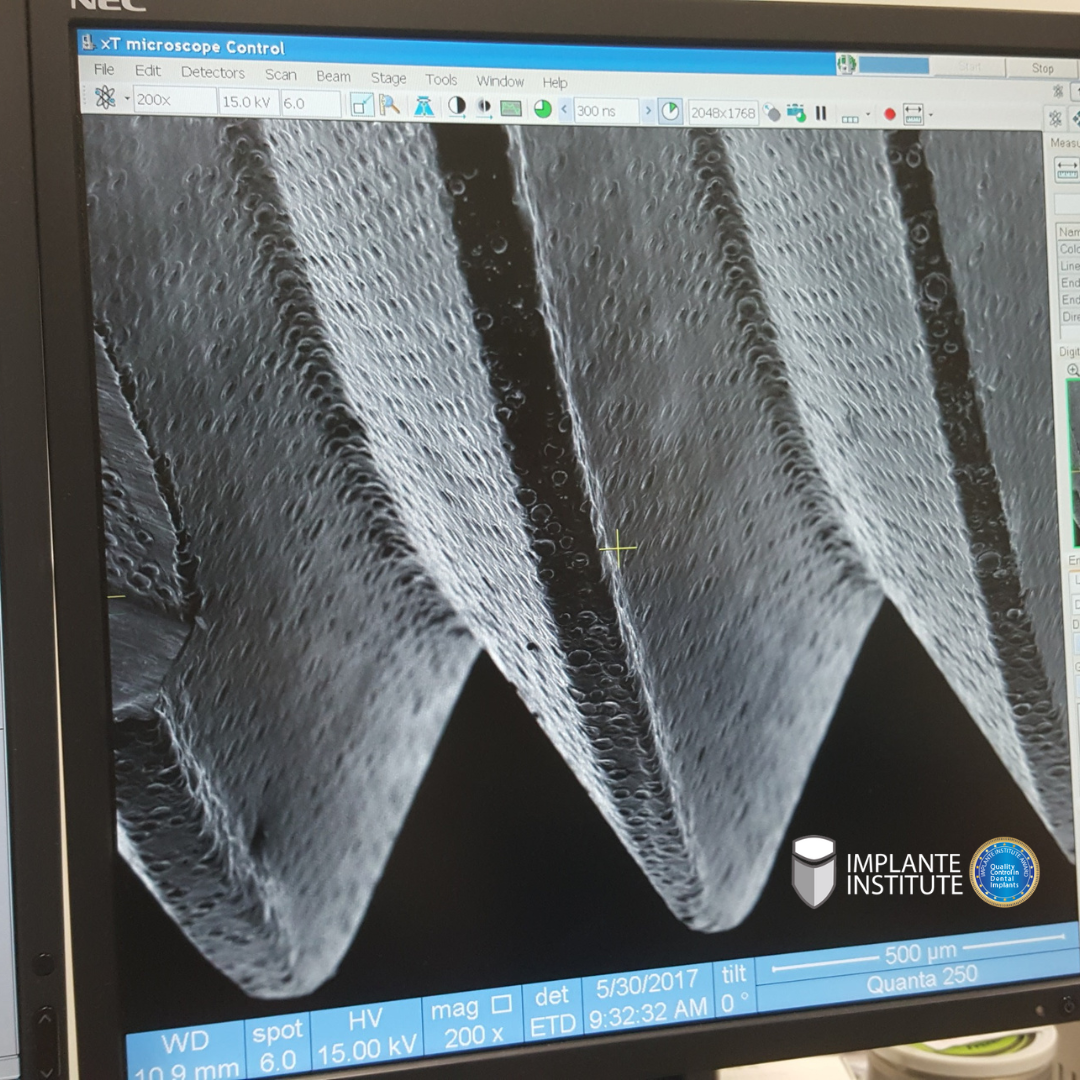Expand the magnification 200x dropdown
1080x1080 pixels.
pos(173,100)
